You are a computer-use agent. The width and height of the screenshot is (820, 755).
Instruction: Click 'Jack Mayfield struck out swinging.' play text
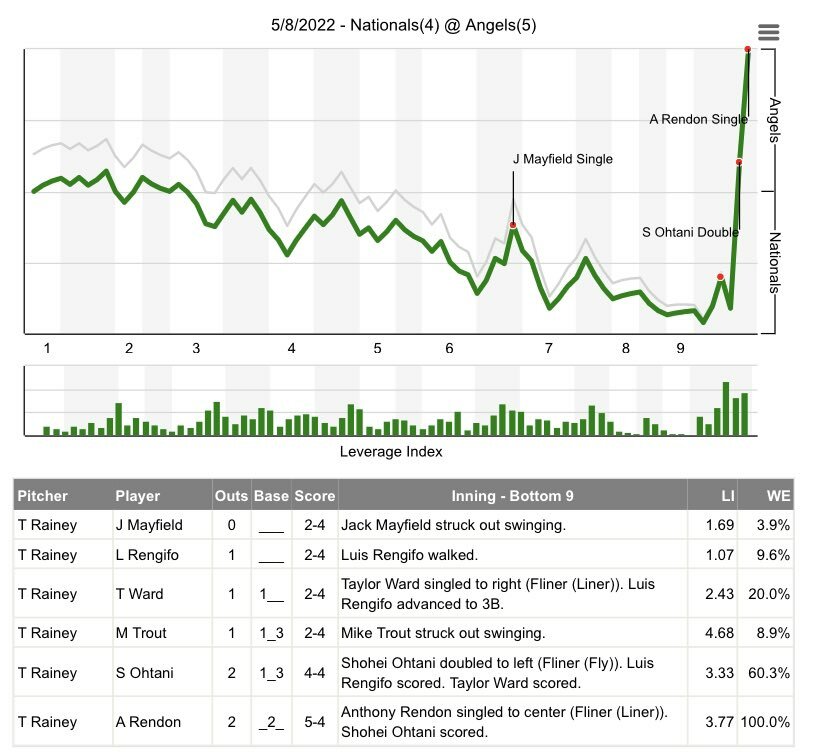(x=453, y=525)
